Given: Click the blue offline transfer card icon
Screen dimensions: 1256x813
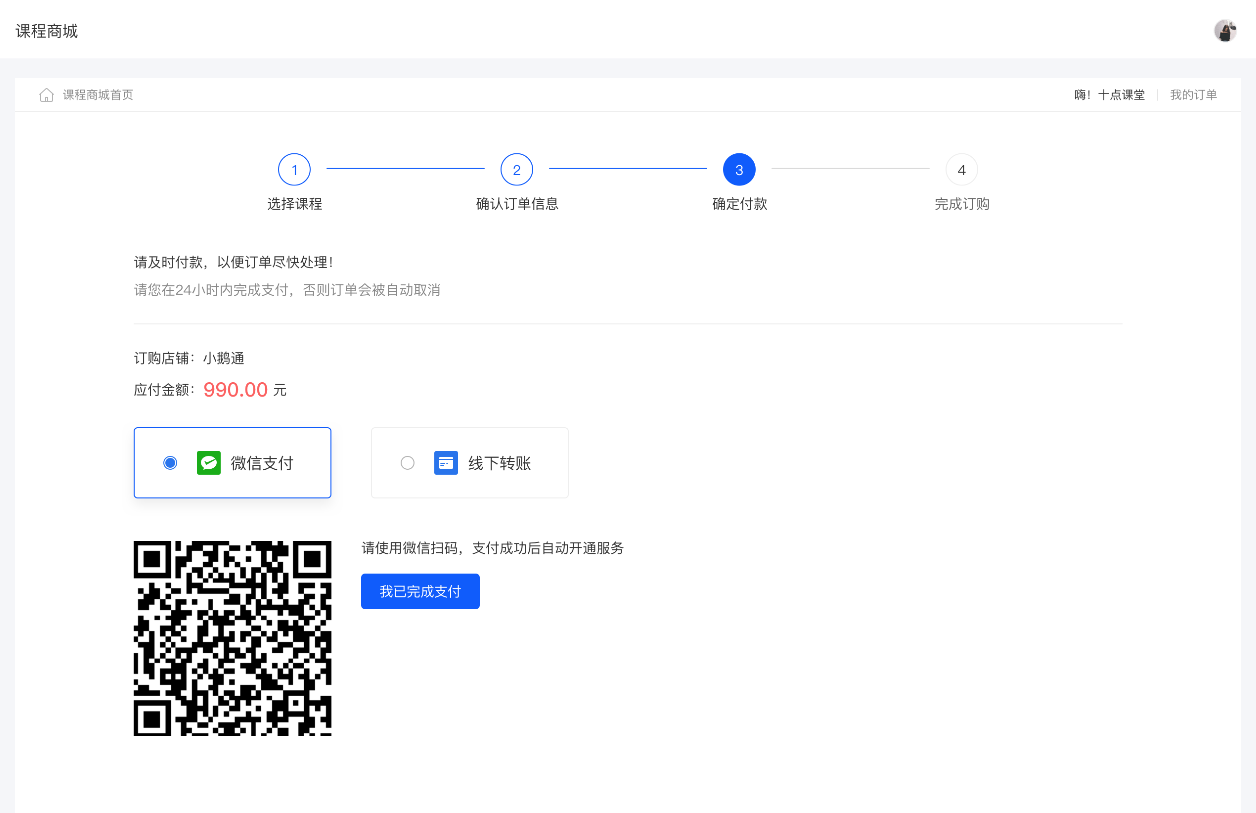Looking at the screenshot, I should click(446, 463).
